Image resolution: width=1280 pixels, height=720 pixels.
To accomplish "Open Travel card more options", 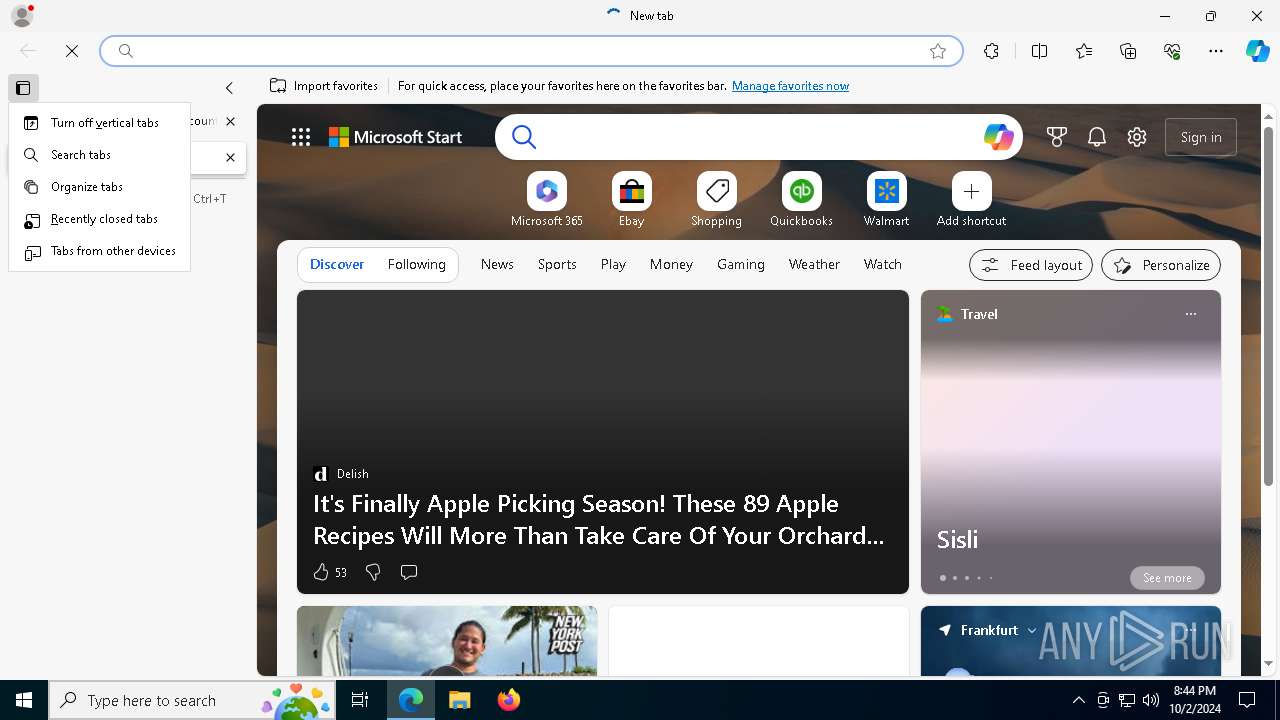I will [1190, 314].
